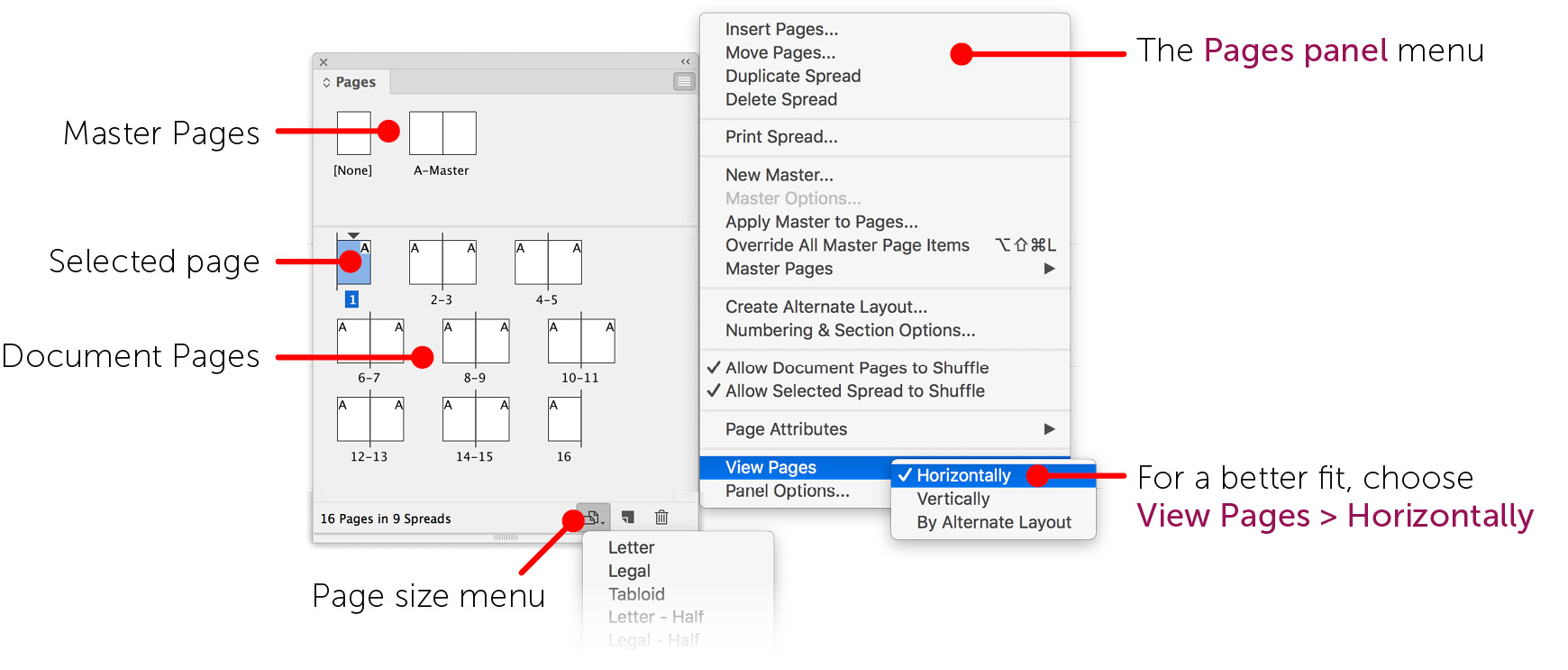Click the Master Options... disabled item

pyautogui.click(x=884, y=198)
